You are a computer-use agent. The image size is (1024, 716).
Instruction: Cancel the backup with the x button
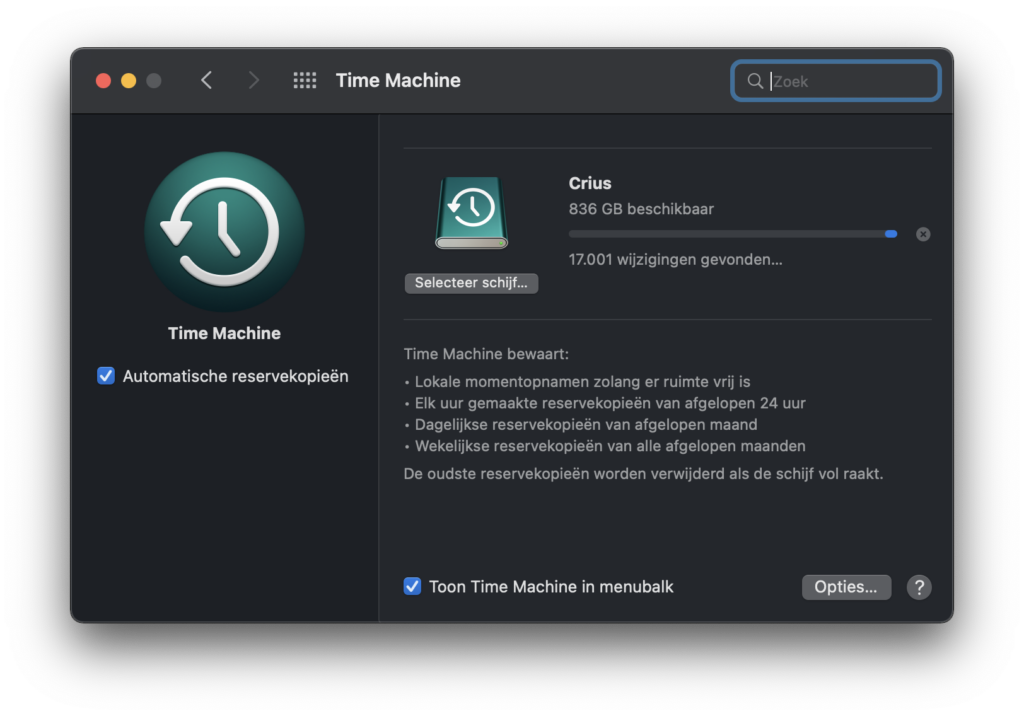point(923,234)
